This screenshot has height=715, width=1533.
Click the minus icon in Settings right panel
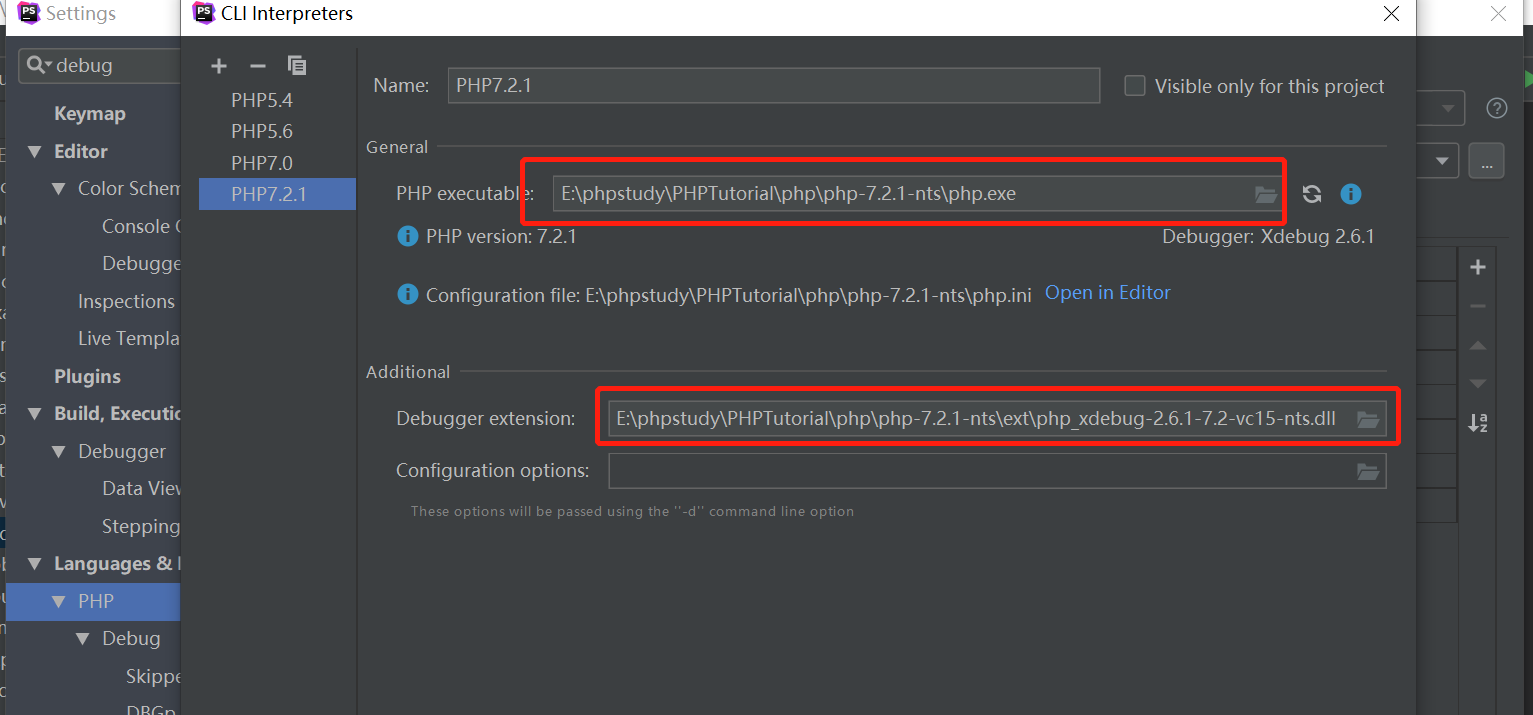[1478, 306]
